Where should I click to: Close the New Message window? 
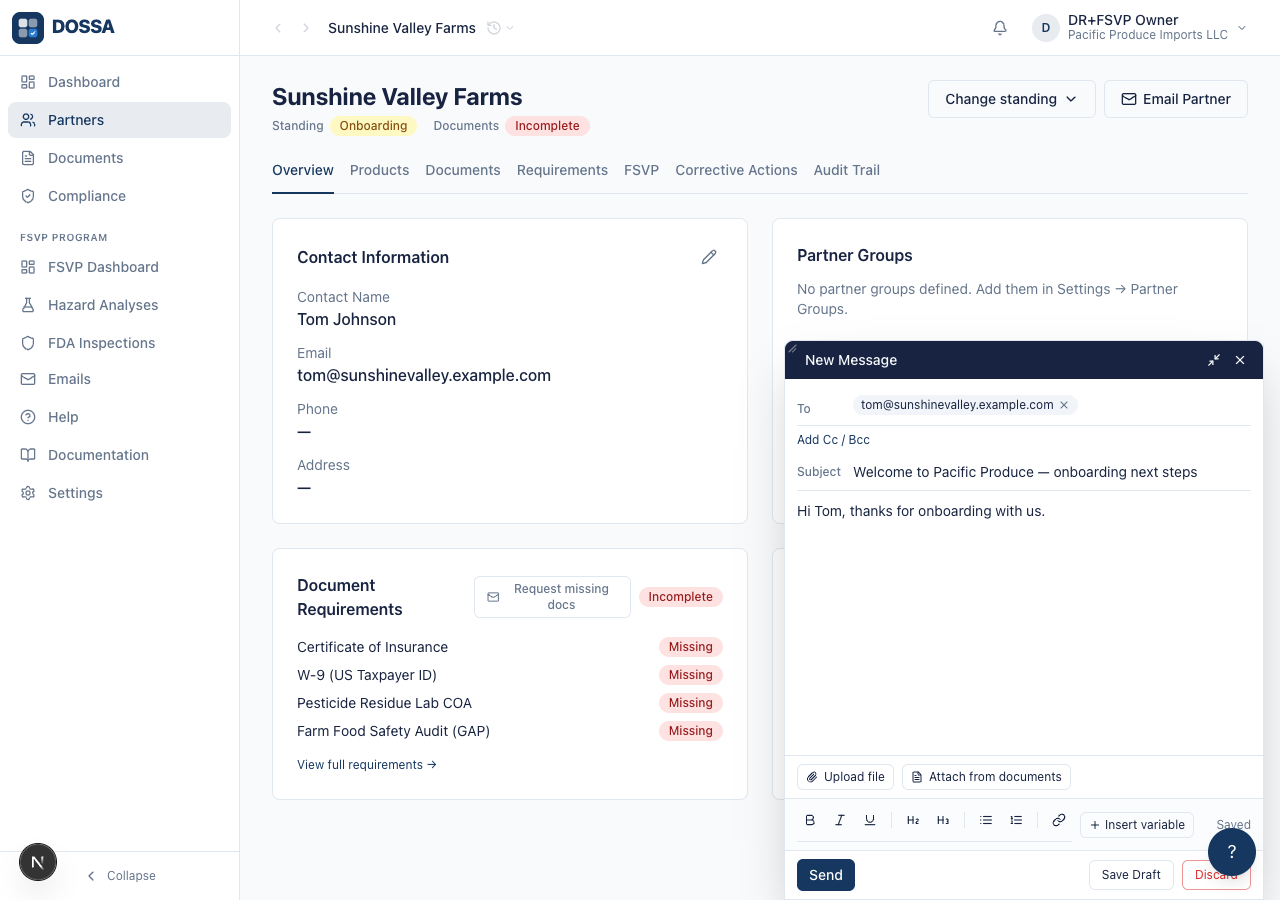(x=1240, y=360)
